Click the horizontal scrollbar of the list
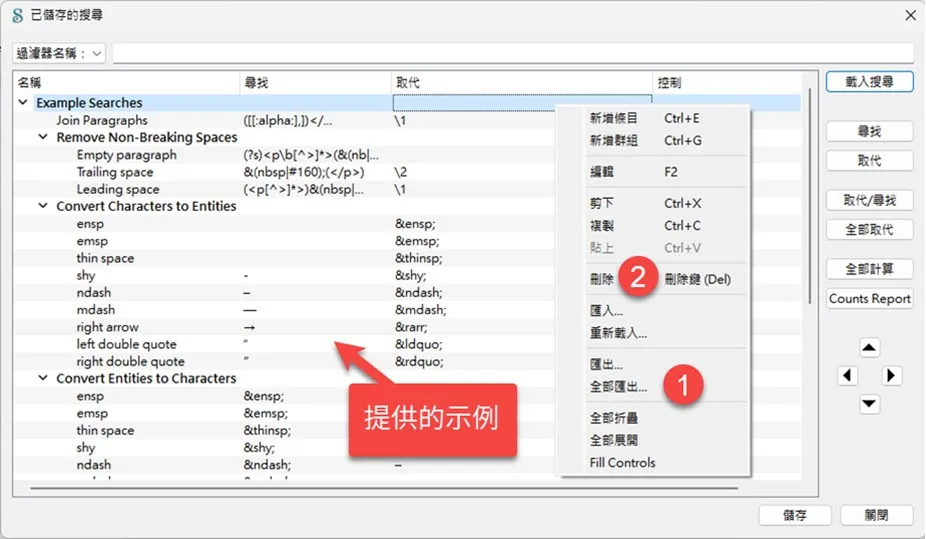The height and width of the screenshot is (539, 926). pyautogui.click(x=384, y=488)
